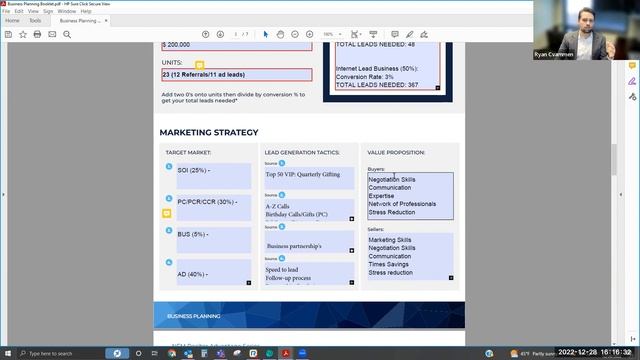Image resolution: width=640 pixels, height=360 pixels.
Task: Open Adobe Acrobat taskbar icon
Action: tap(286, 353)
